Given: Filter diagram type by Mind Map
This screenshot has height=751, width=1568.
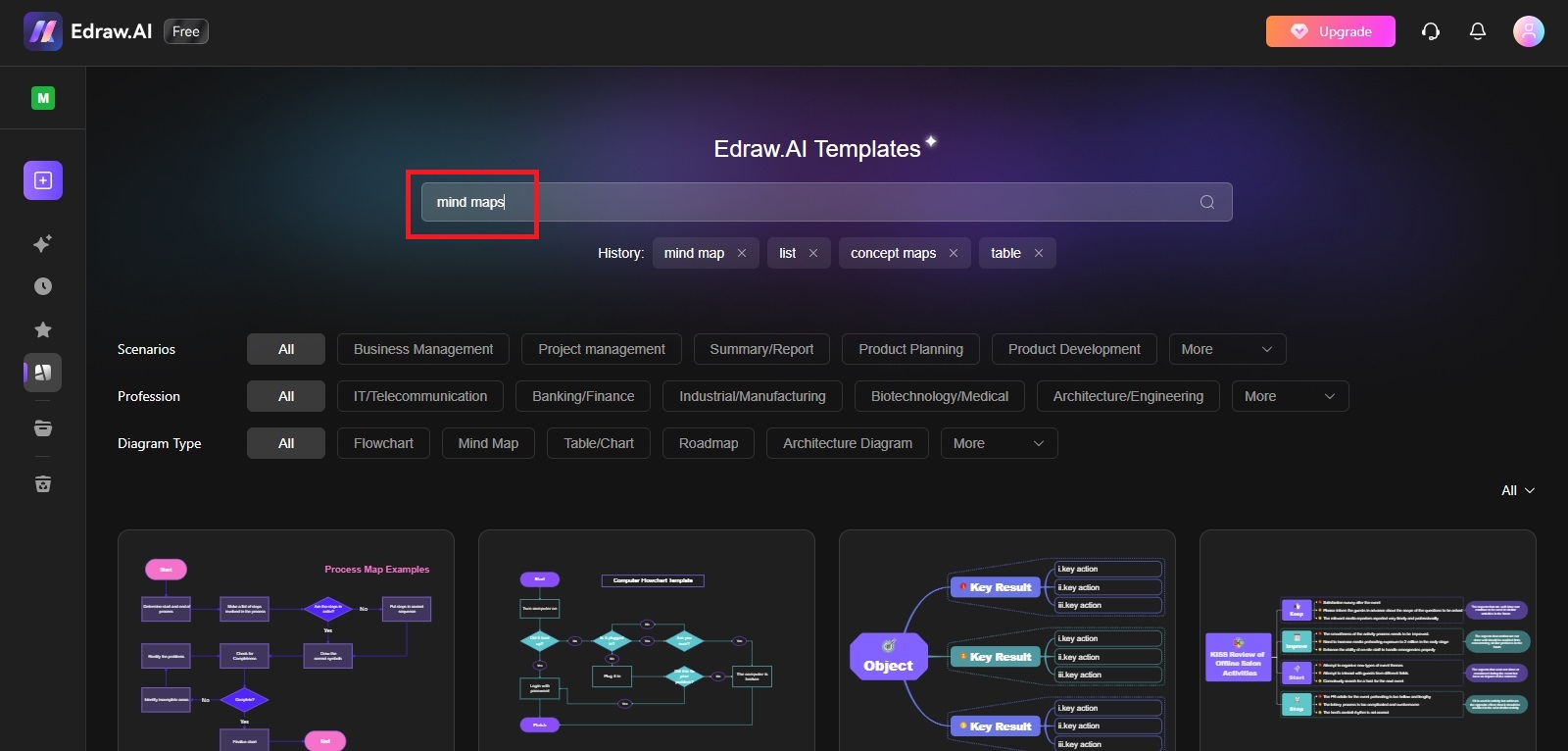Looking at the screenshot, I should click(488, 443).
